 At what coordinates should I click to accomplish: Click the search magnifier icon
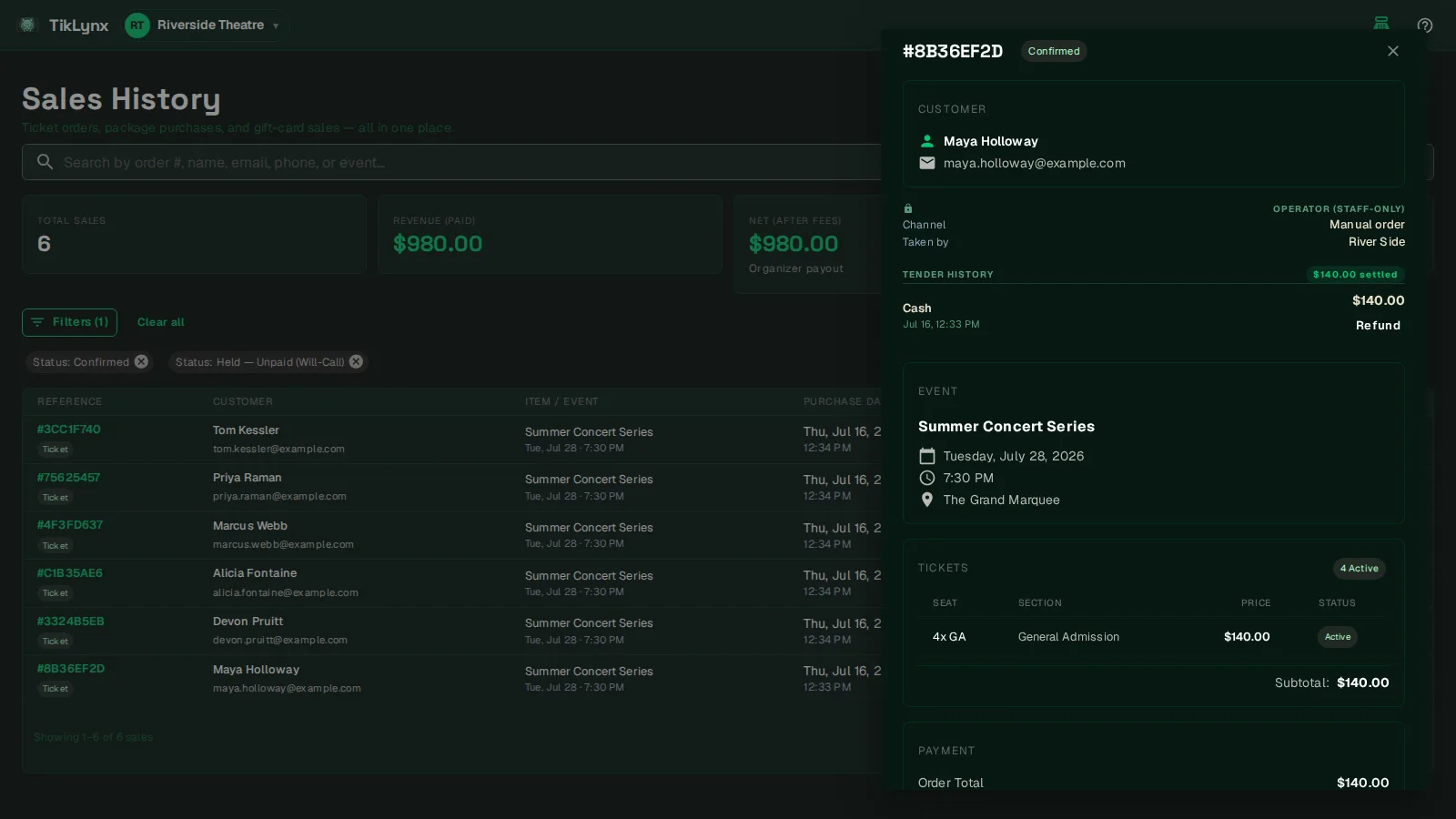point(45,162)
